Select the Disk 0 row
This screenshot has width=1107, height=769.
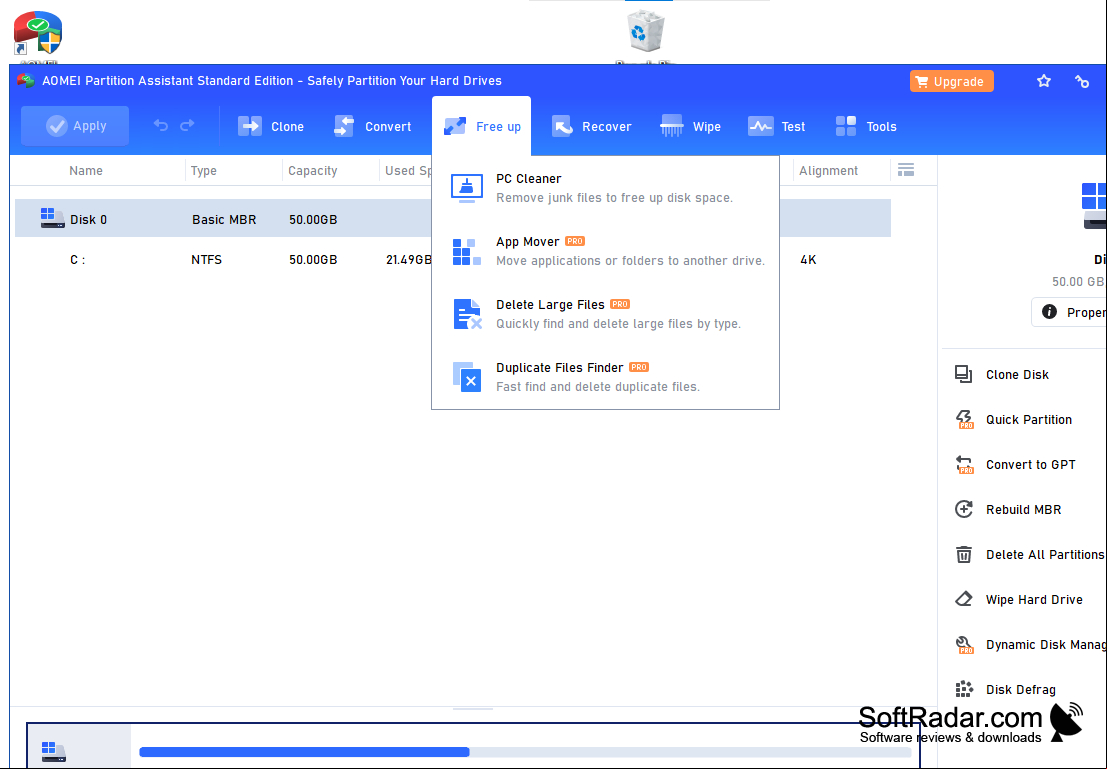[x=453, y=219]
